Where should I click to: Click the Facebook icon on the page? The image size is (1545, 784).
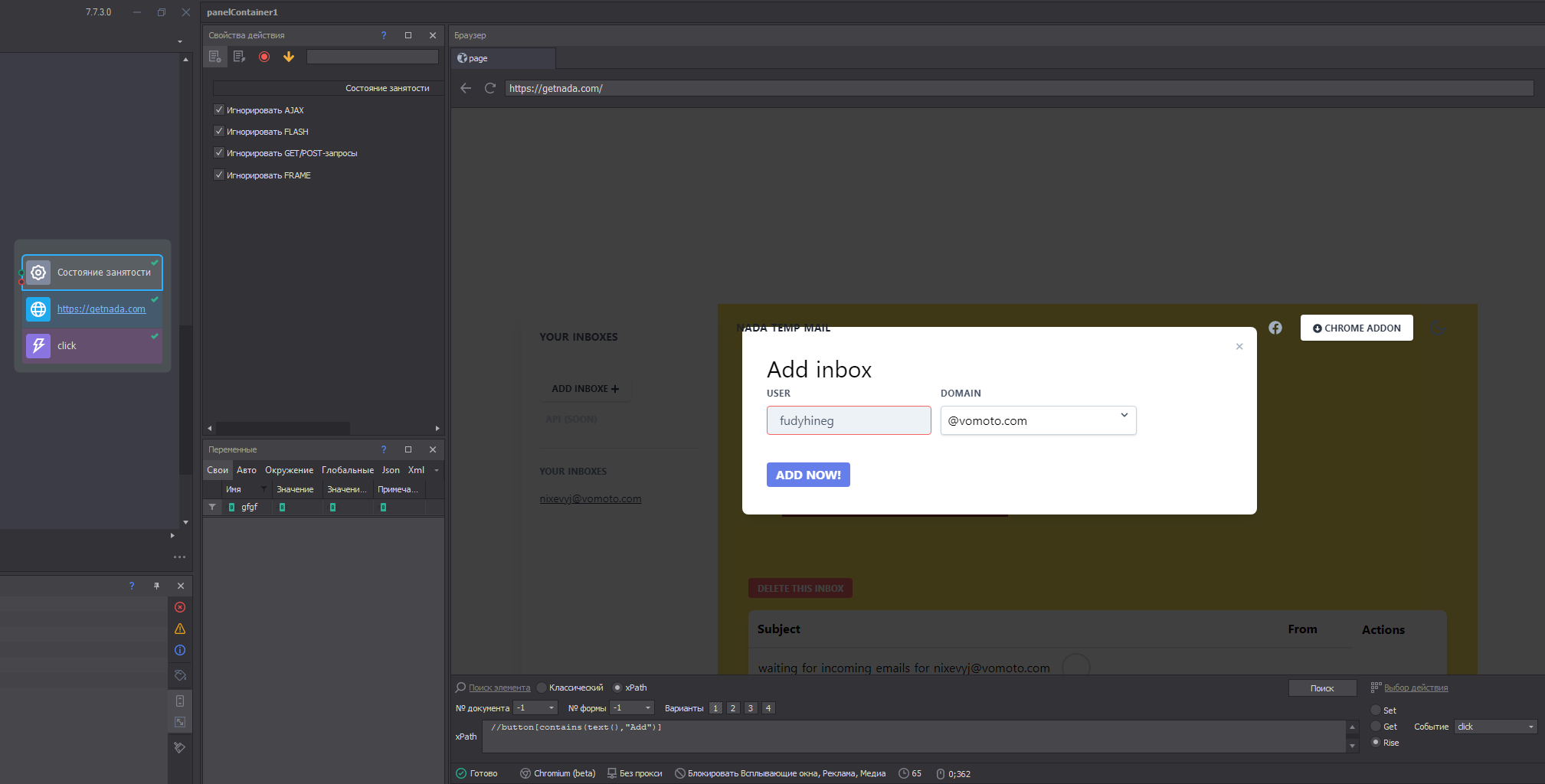click(1275, 328)
